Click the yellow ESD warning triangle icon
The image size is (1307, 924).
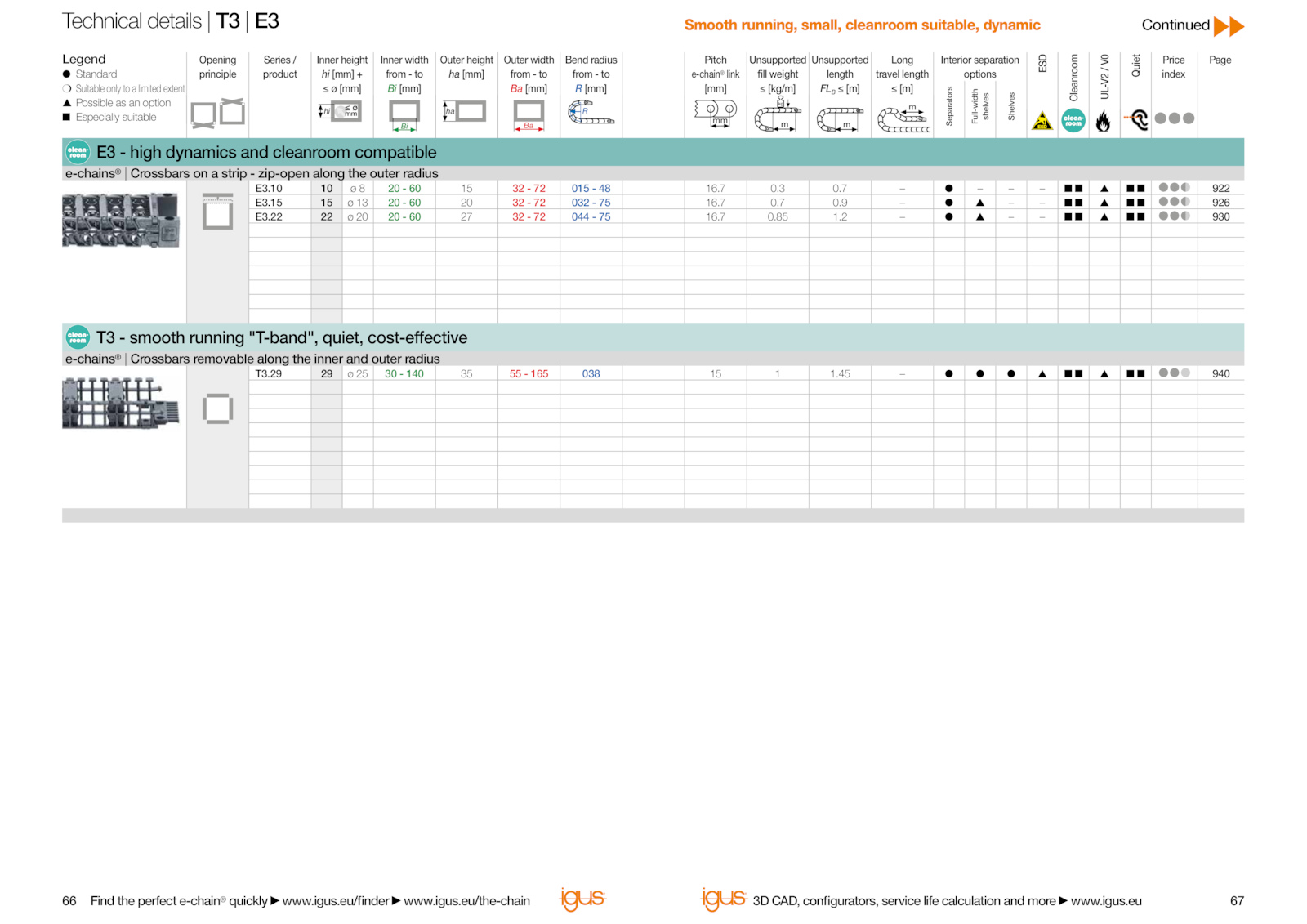tap(1042, 121)
